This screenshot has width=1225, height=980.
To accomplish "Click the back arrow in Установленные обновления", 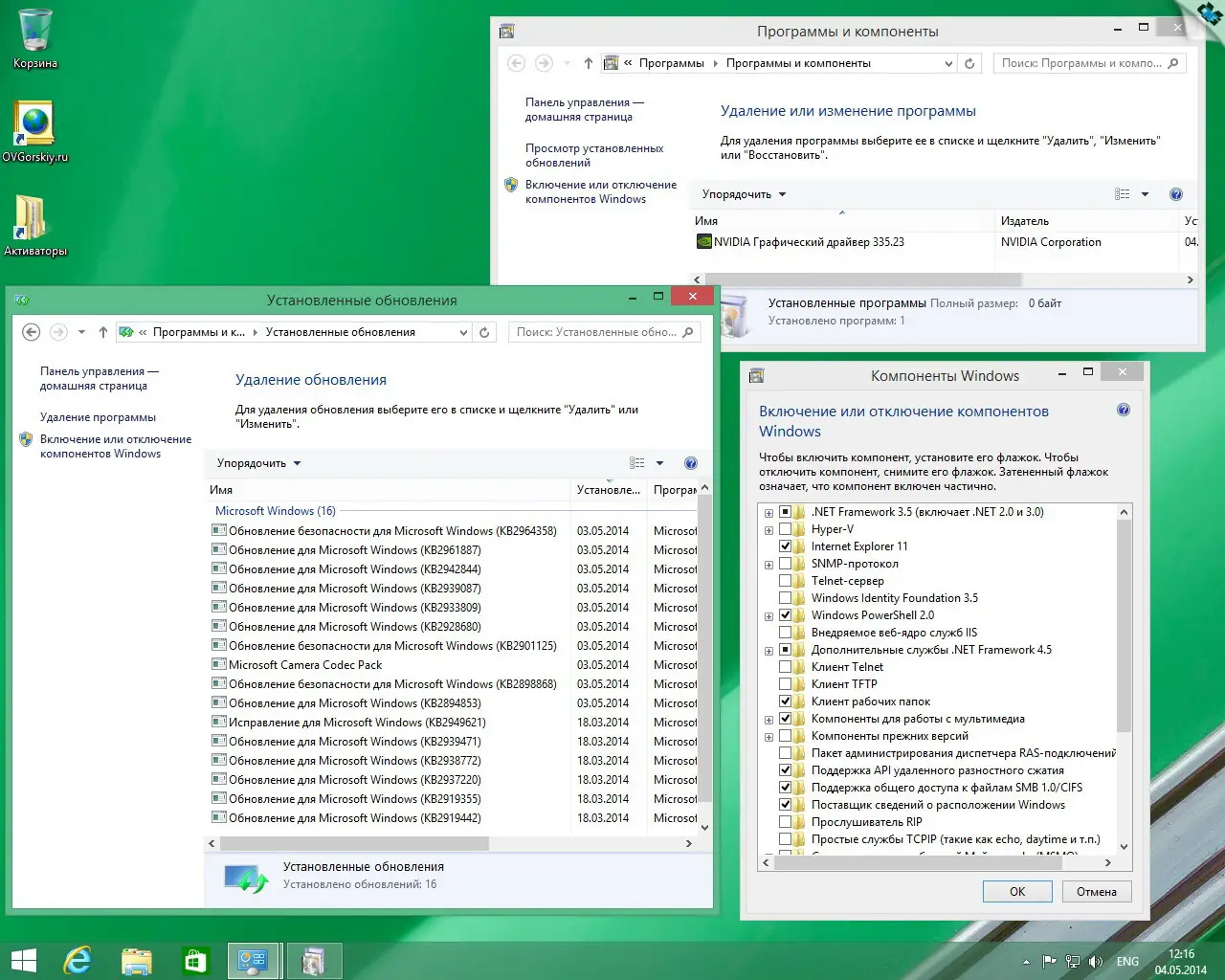I will point(31,332).
